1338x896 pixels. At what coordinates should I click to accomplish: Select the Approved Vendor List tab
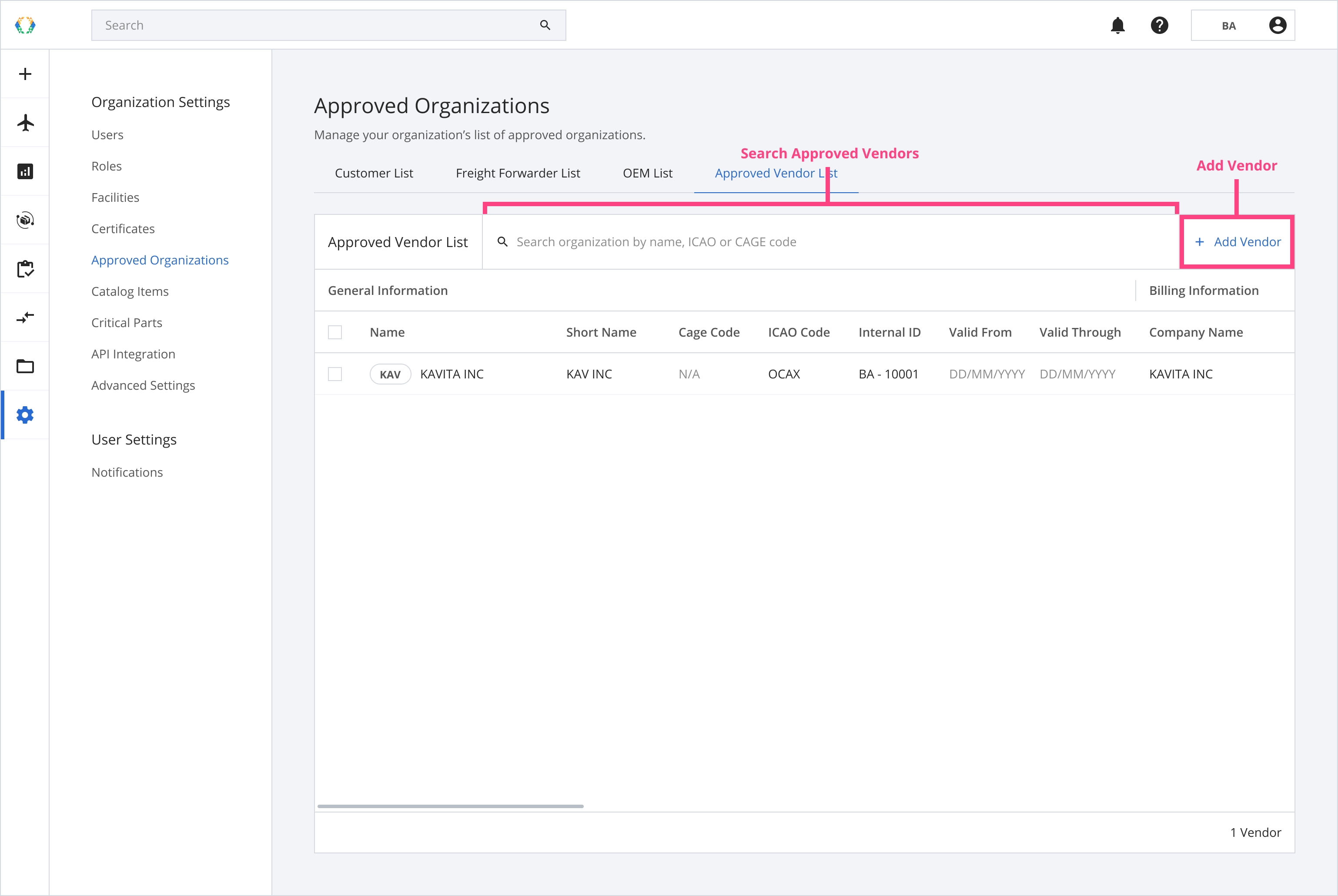776,173
